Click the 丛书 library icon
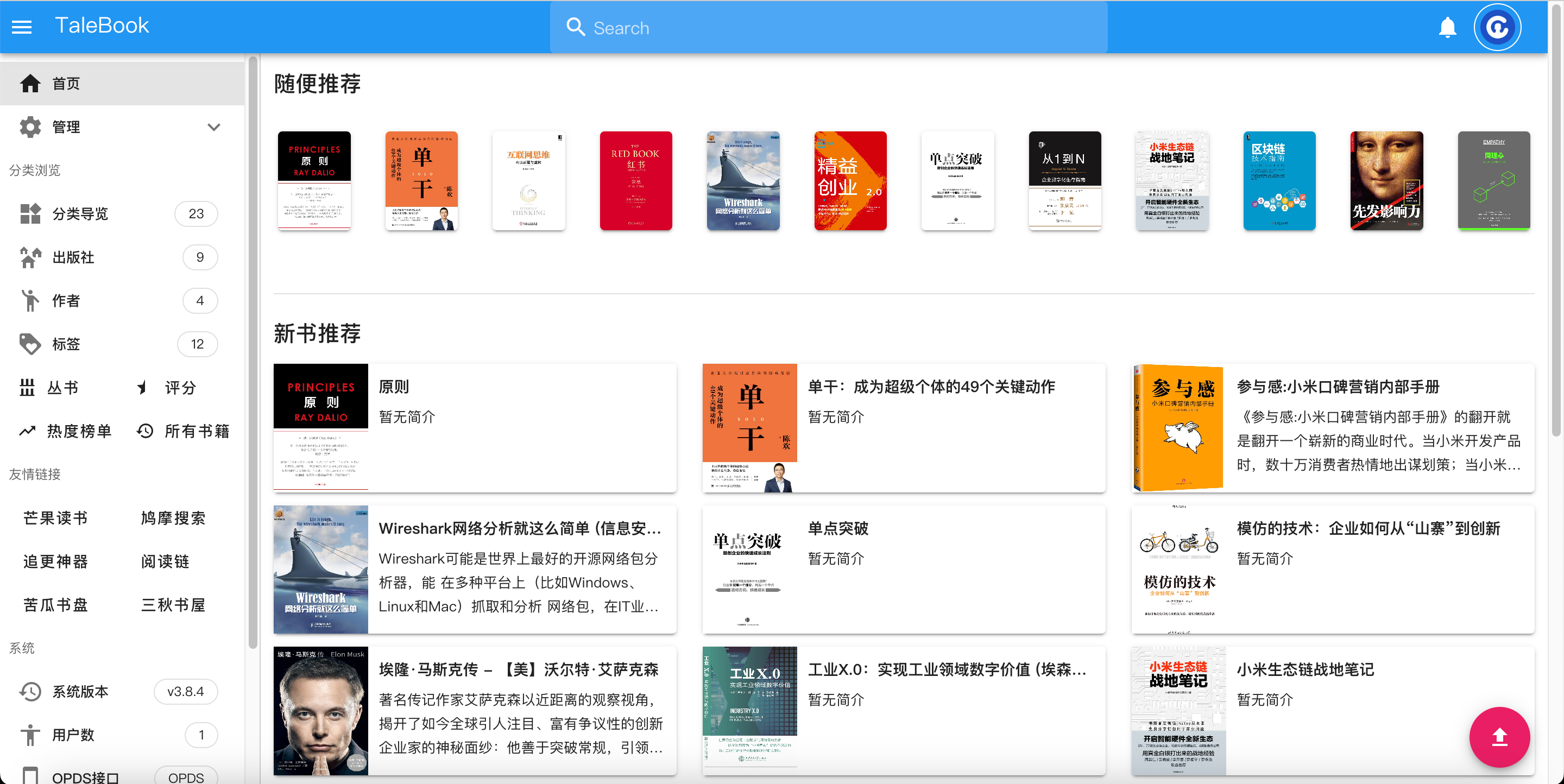 click(27, 388)
